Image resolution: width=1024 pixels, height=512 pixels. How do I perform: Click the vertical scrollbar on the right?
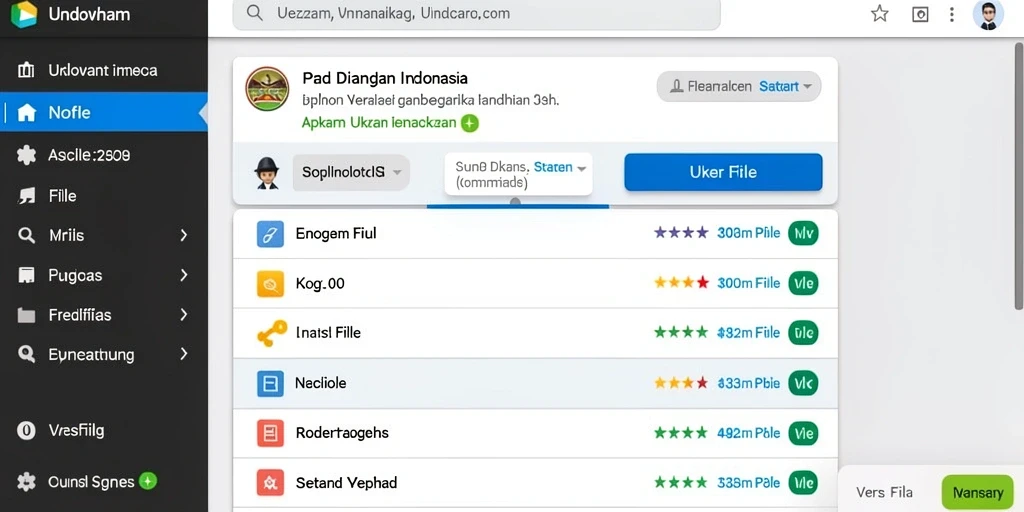(1019, 174)
